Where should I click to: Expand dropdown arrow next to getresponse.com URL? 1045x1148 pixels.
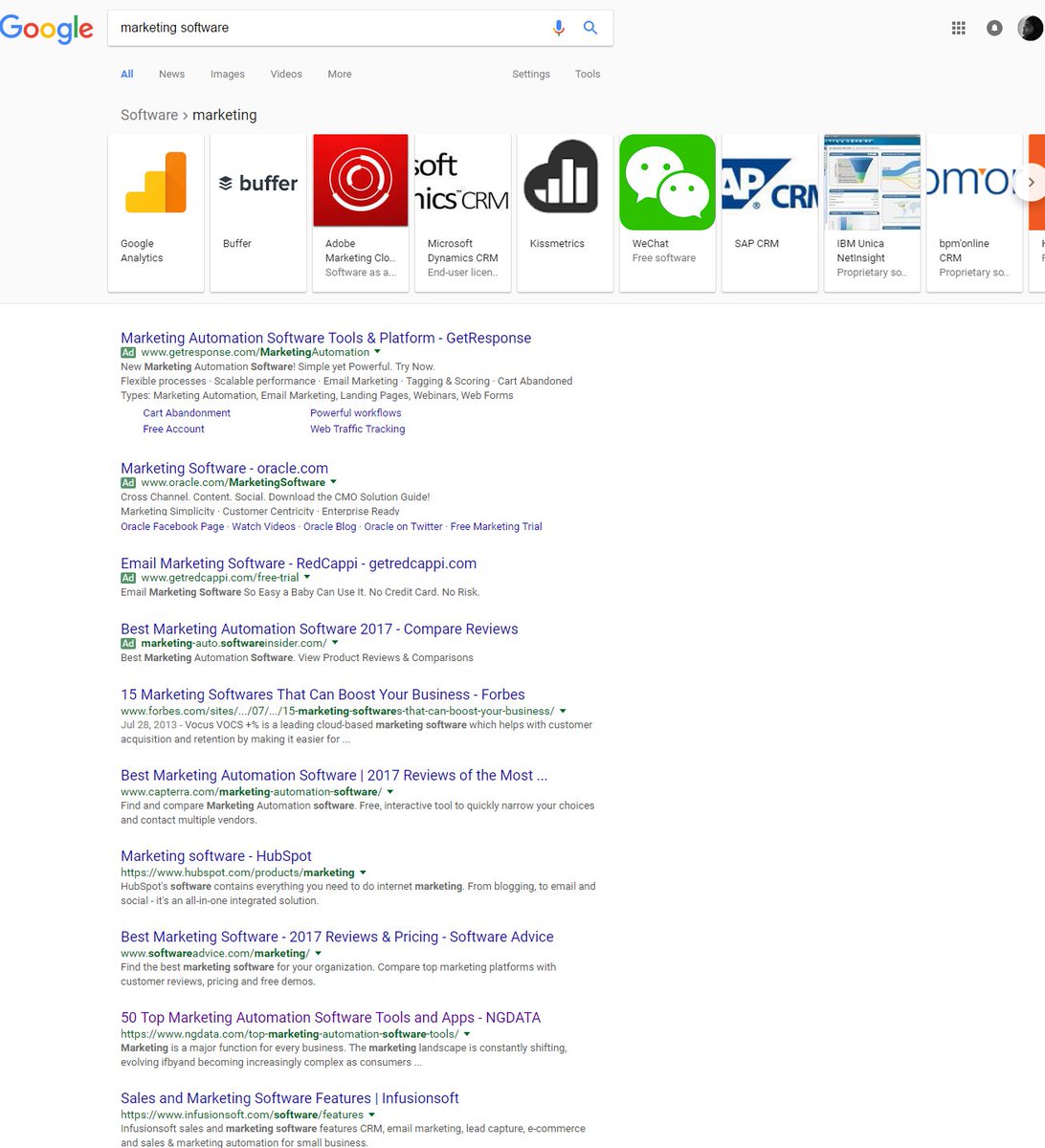coord(377,352)
